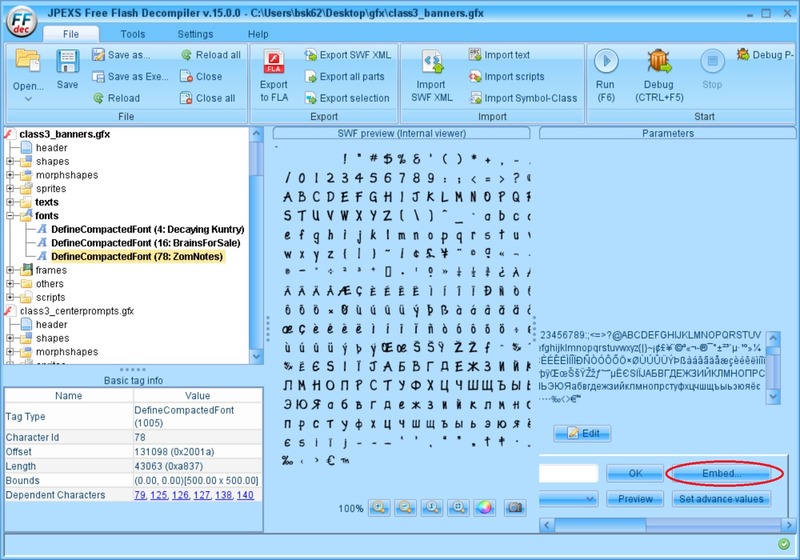The height and width of the screenshot is (560, 800).
Task: Click the Edit button
Action: (582, 434)
